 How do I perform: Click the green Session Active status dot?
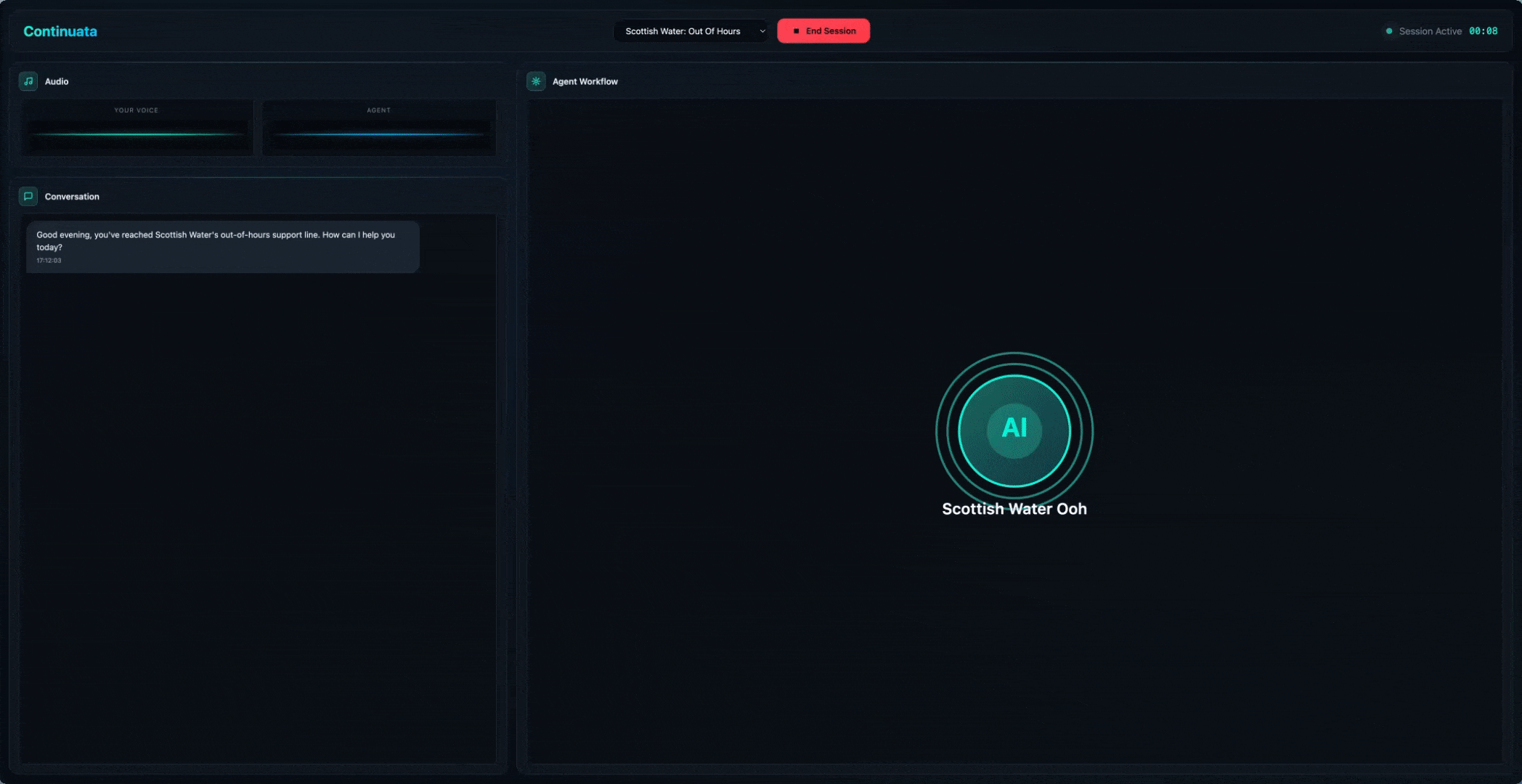(1389, 31)
